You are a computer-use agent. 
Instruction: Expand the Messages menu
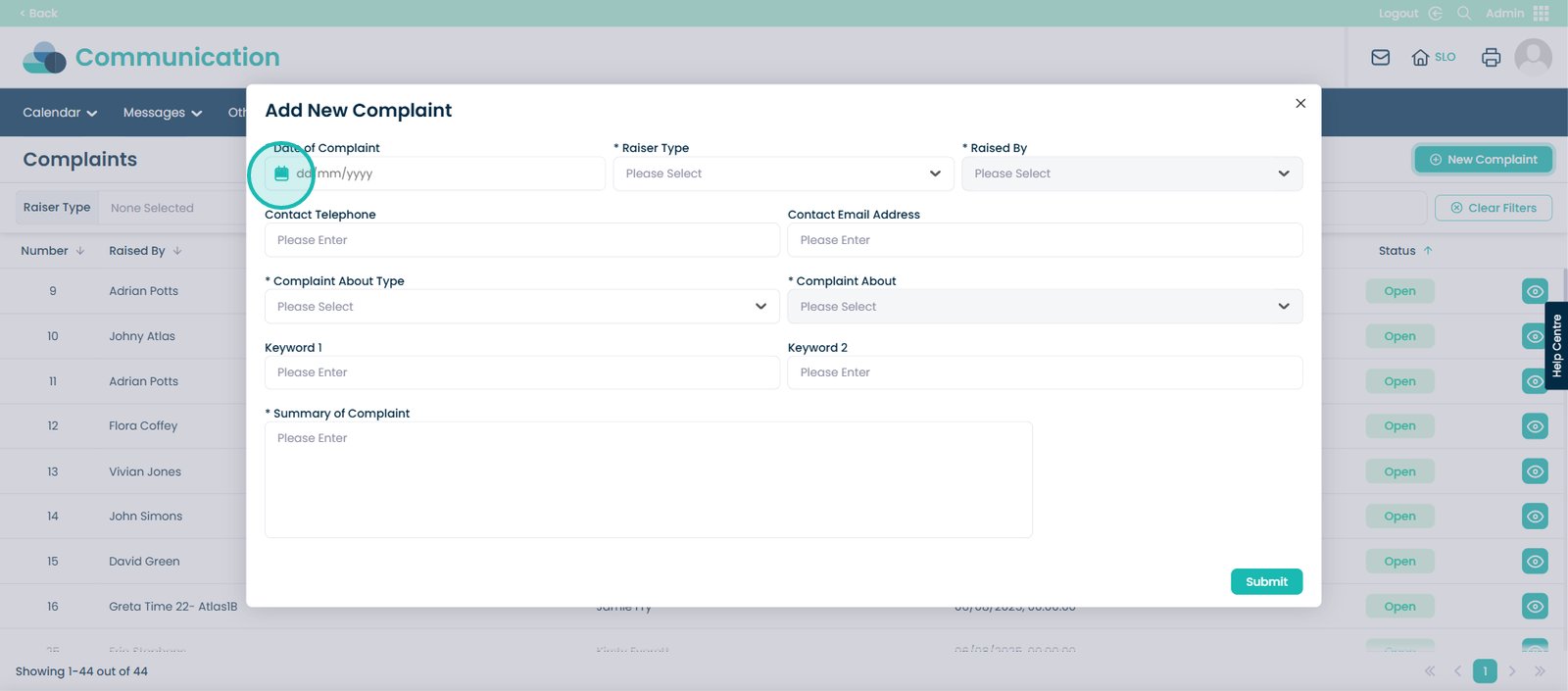click(x=163, y=113)
